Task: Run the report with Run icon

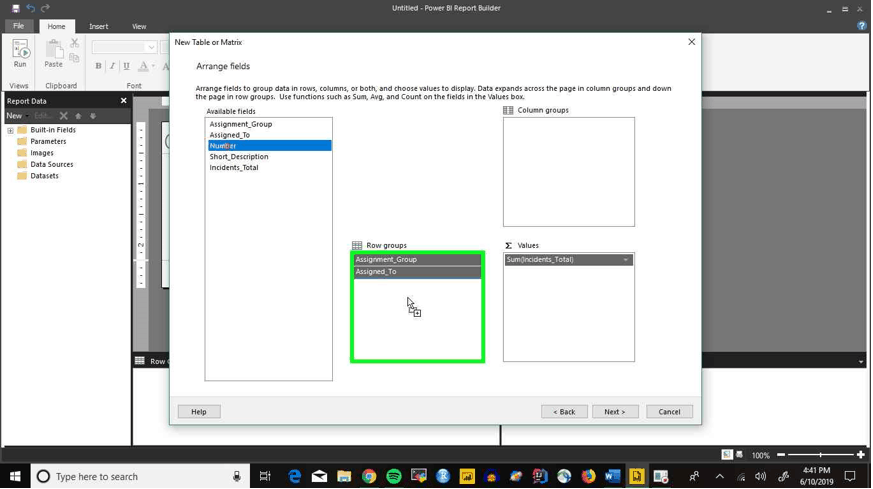Action: (x=20, y=53)
